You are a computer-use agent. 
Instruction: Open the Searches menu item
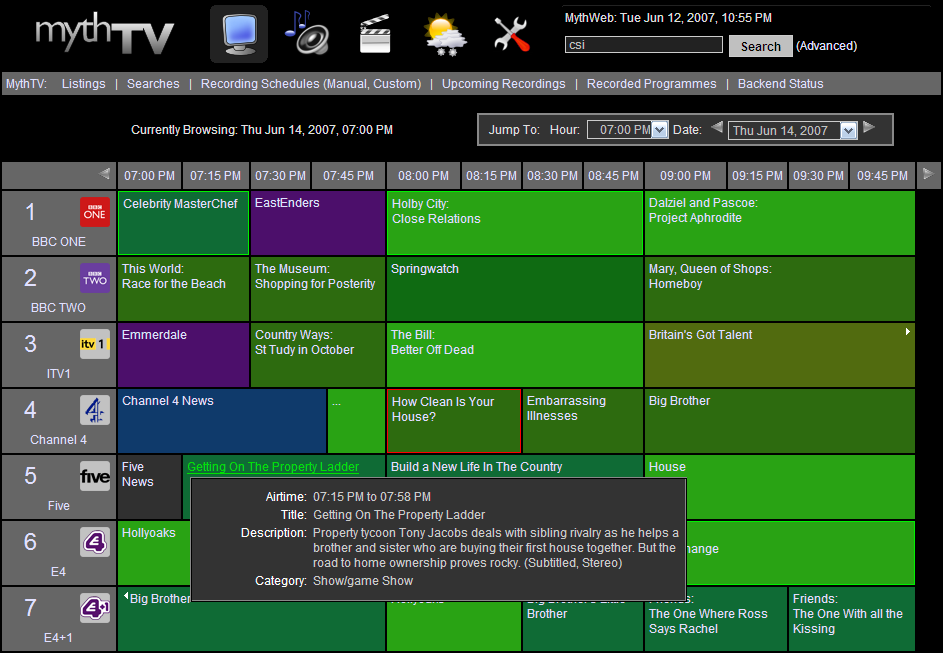click(x=153, y=84)
